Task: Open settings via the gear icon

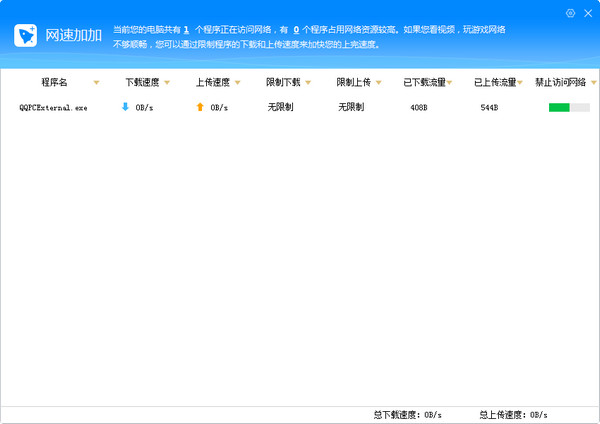Action: pos(571,13)
